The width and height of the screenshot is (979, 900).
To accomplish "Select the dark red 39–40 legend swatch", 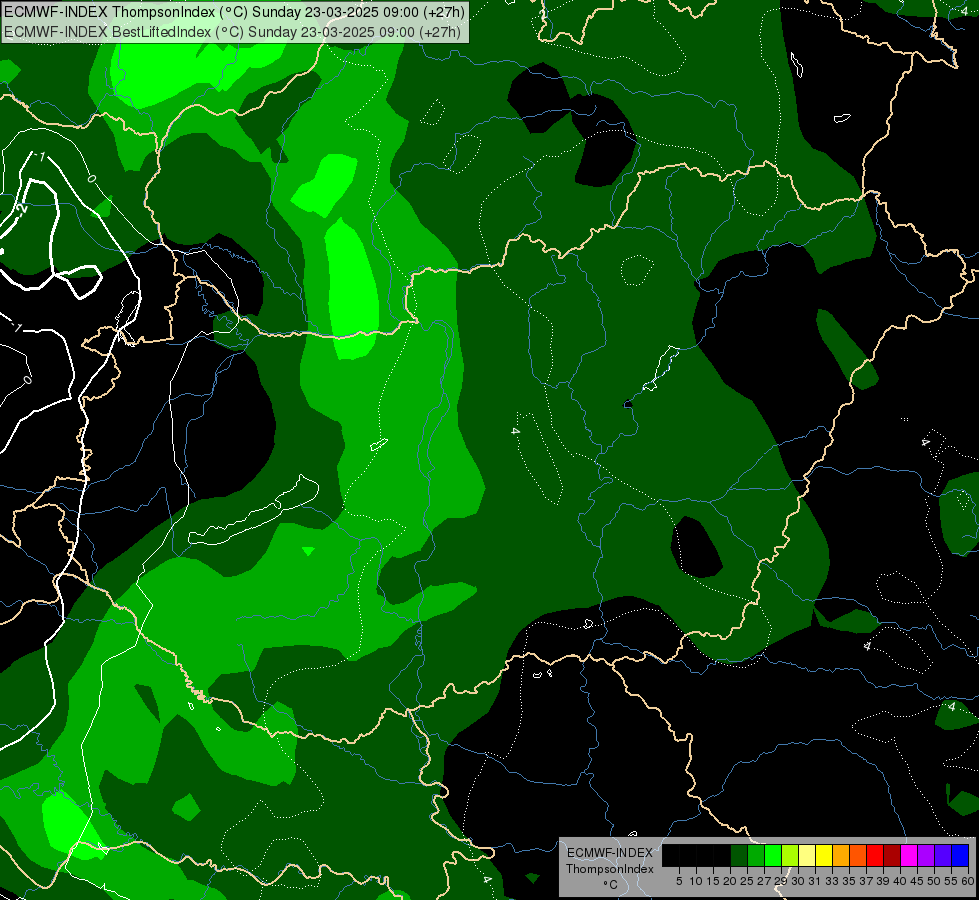I will pos(892,855).
